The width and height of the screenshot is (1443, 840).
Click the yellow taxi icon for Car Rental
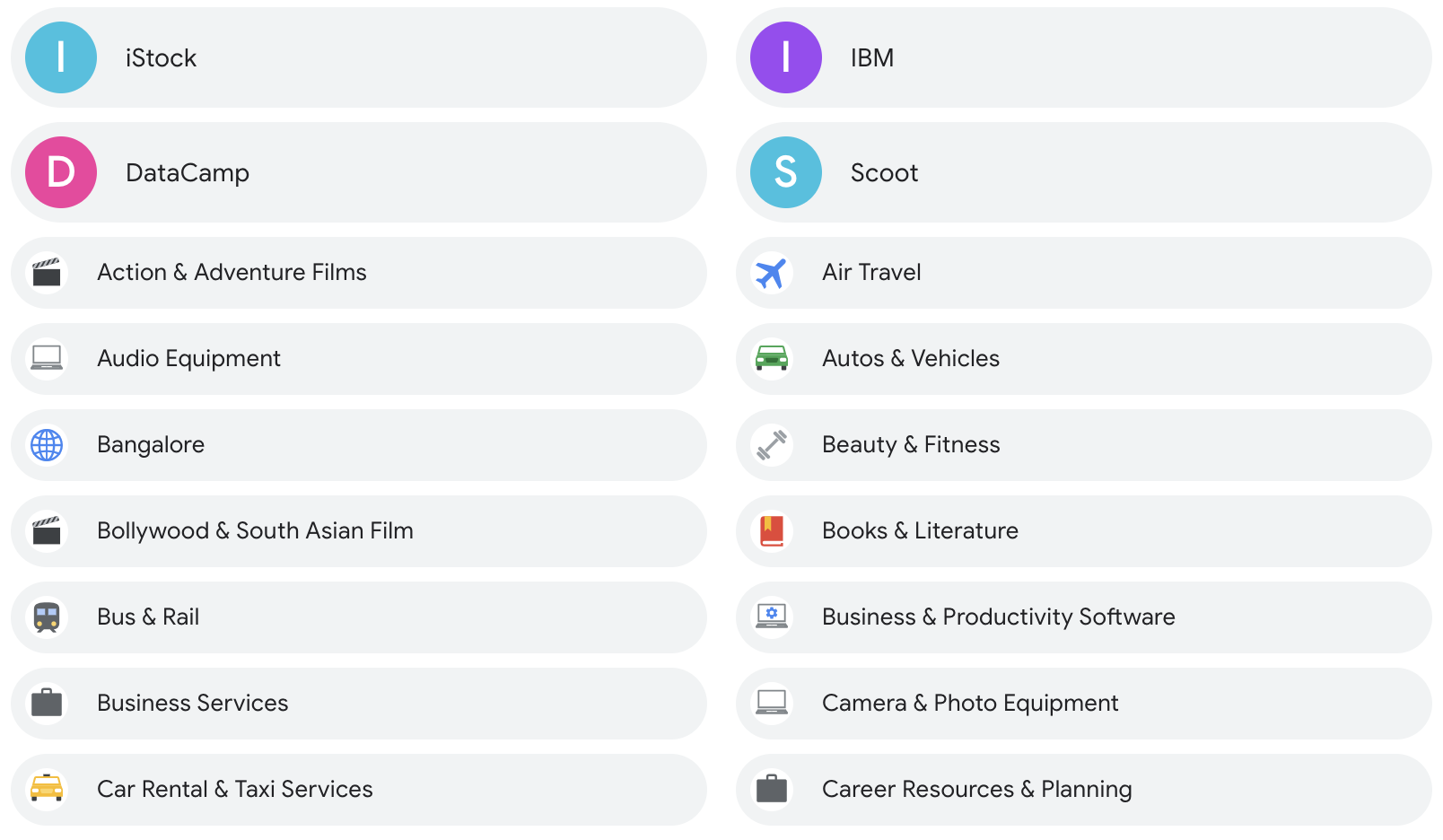(x=47, y=788)
